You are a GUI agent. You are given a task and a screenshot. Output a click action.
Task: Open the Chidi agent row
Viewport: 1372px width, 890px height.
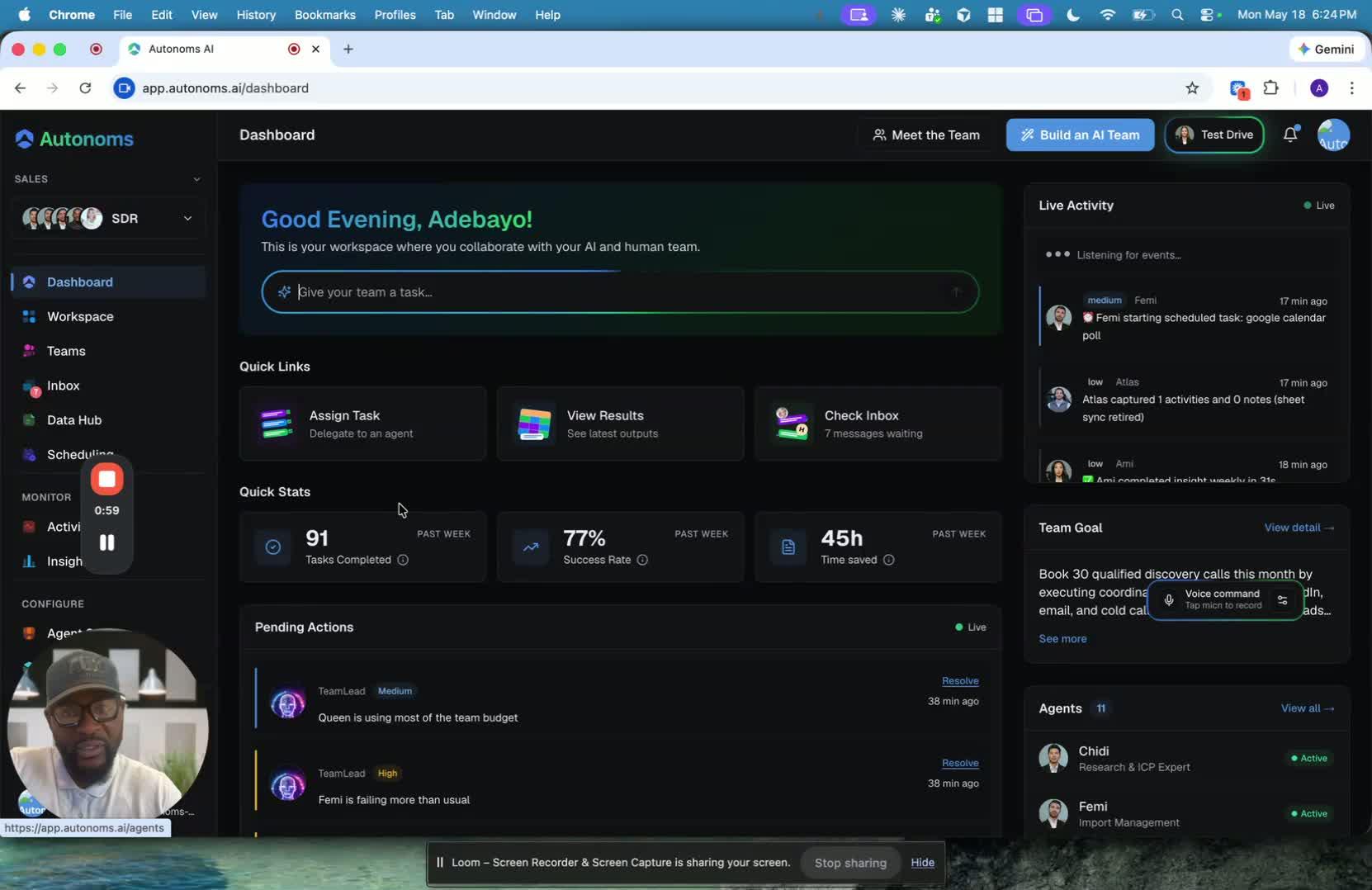tap(1186, 758)
